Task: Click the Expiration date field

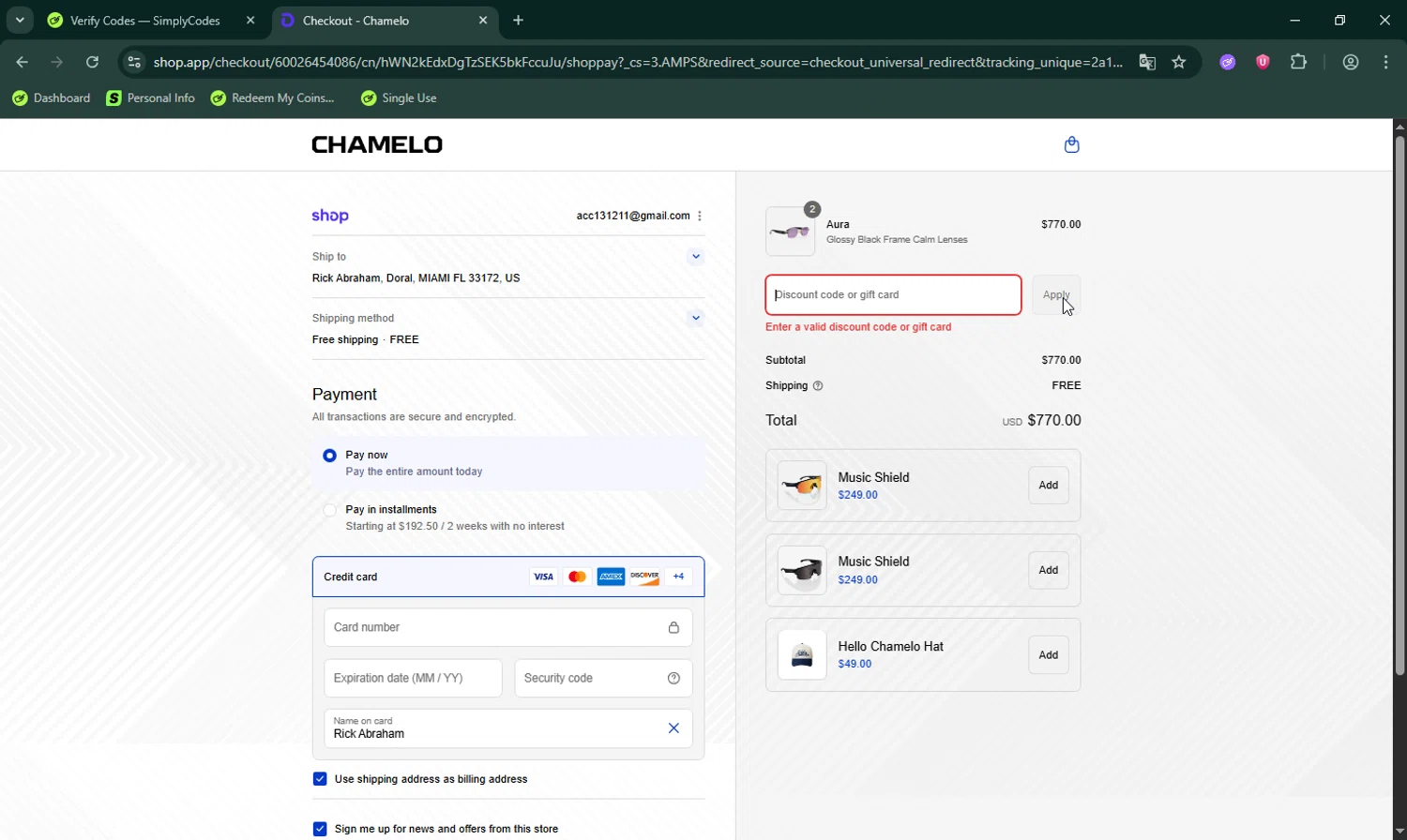Action: click(413, 678)
